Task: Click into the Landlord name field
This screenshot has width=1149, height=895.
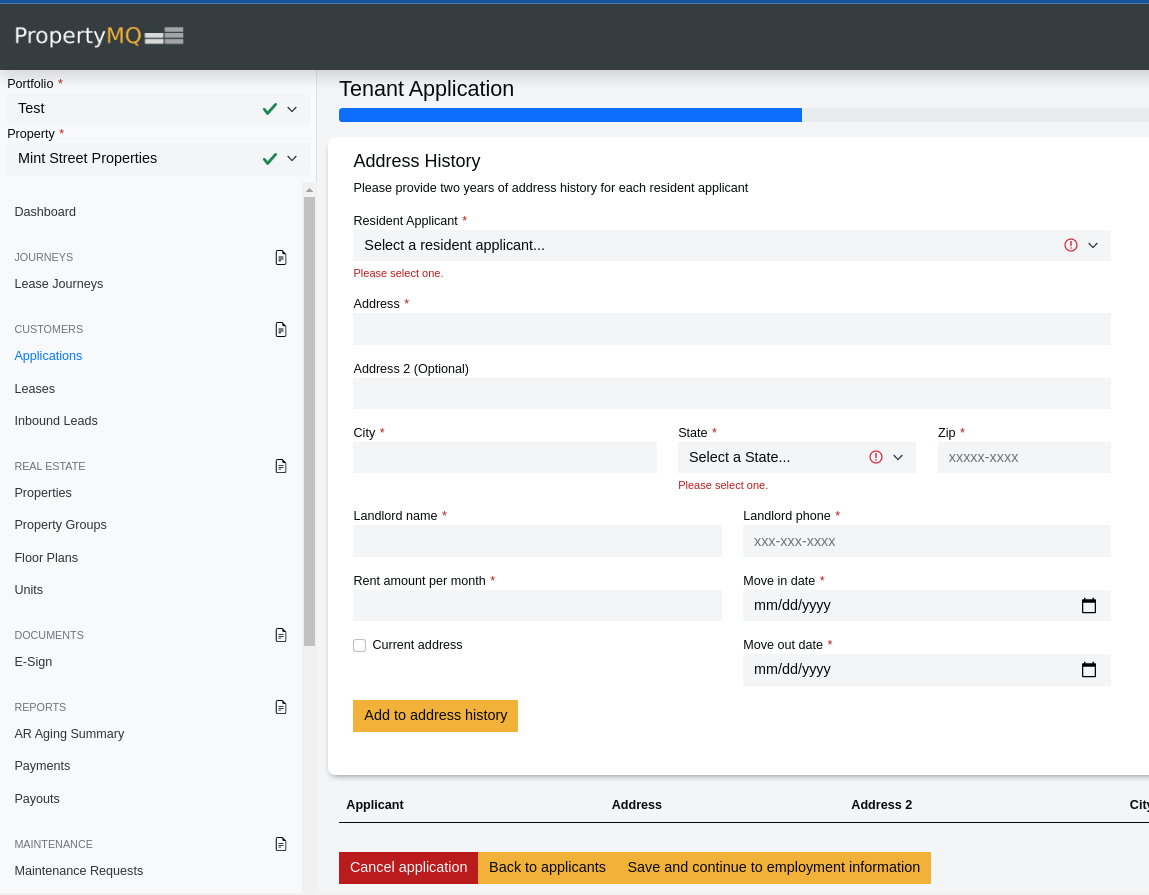Action: [537, 541]
